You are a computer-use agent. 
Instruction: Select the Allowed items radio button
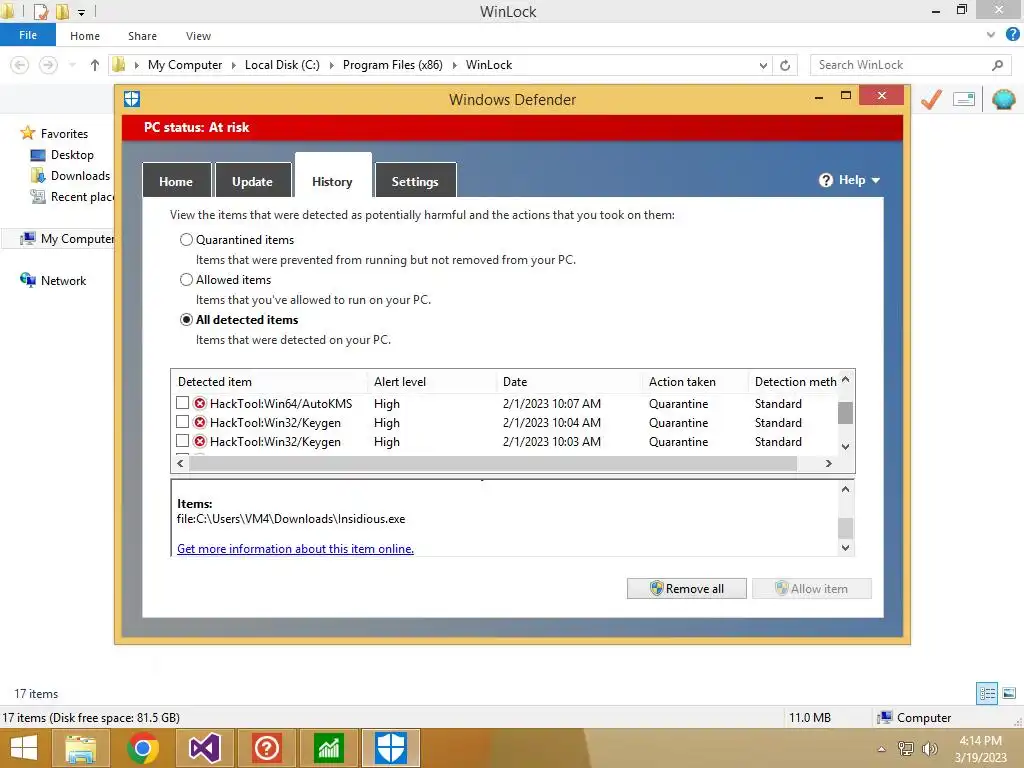pos(186,280)
